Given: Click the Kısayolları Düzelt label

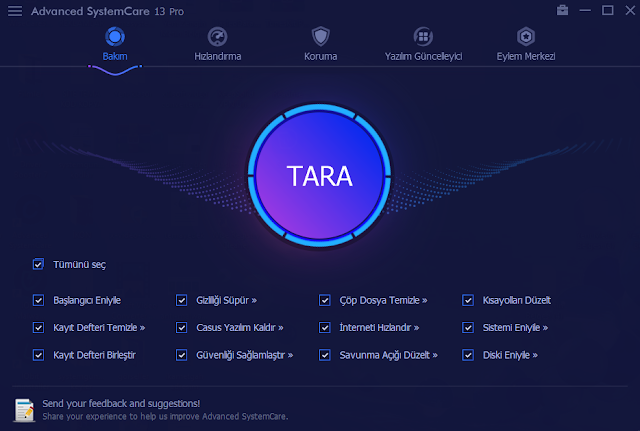Looking at the screenshot, I should pyautogui.click(x=517, y=300).
